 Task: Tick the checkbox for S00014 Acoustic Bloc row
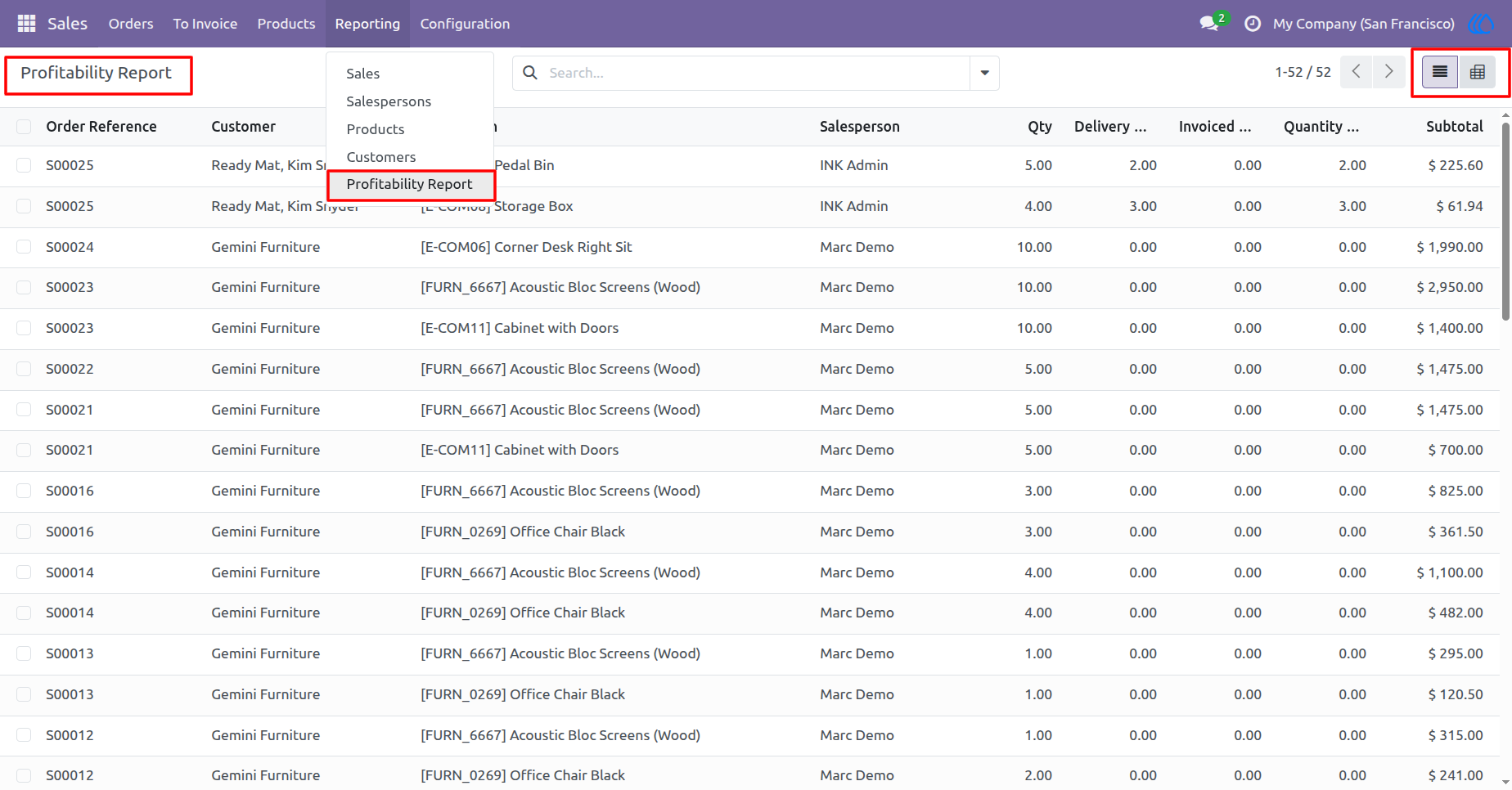coord(24,572)
